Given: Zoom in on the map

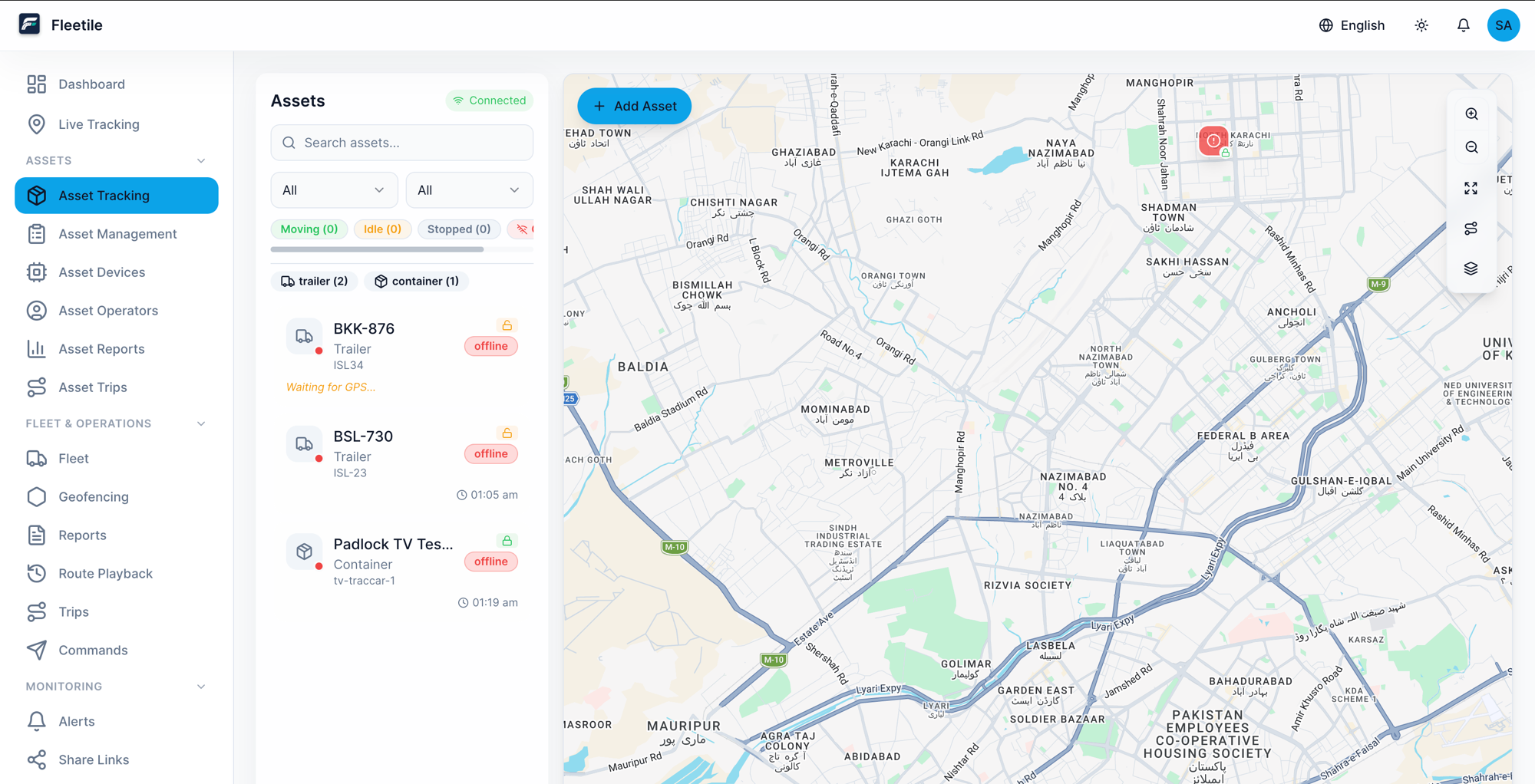Looking at the screenshot, I should (x=1471, y=114).
